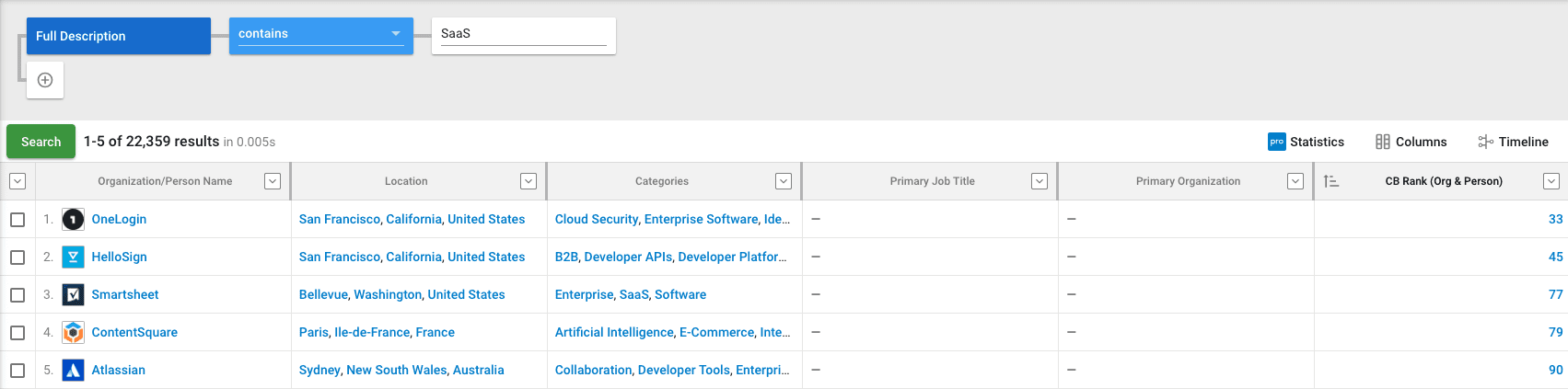1568x389 pixels.
Task: Tick the checkbox for OneLogin row
Action: click(17, 219)
